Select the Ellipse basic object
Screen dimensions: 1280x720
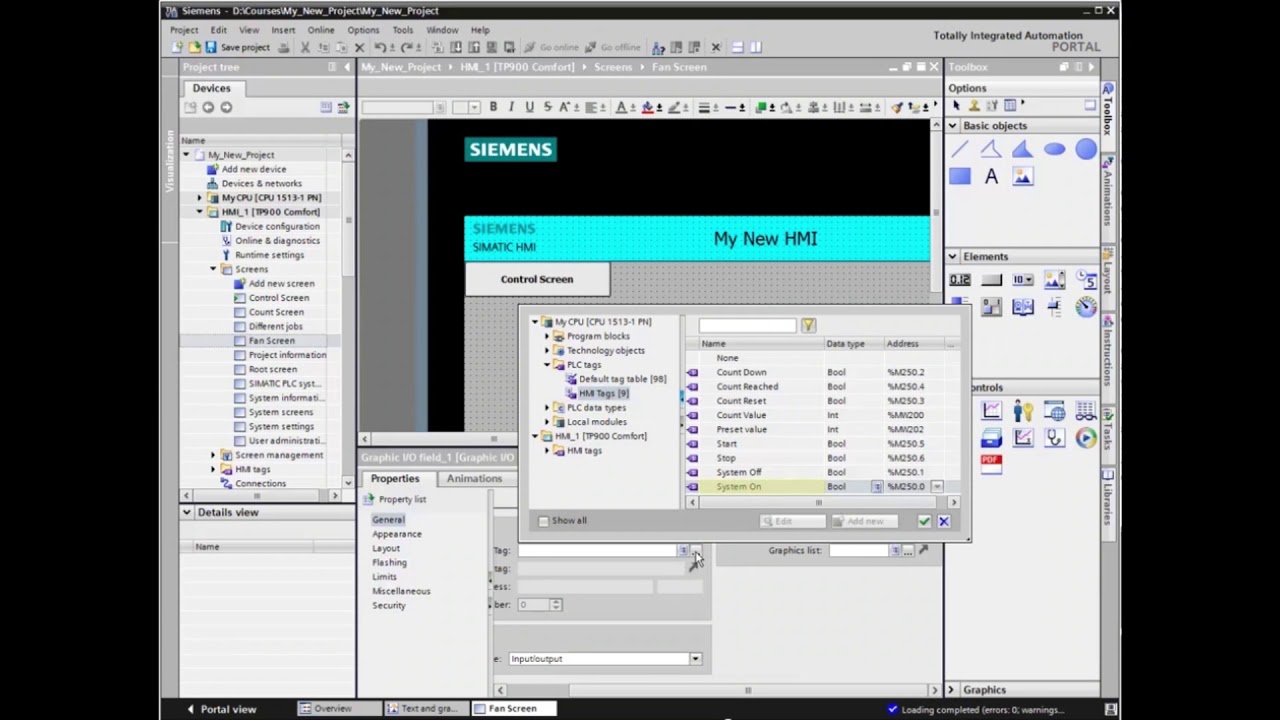click(x=1054, y=150)
